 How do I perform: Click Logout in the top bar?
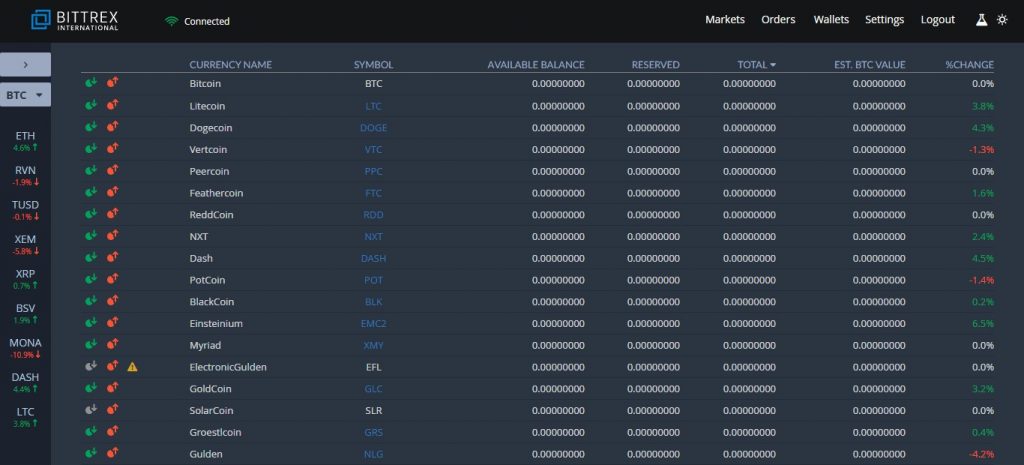(938, 20)
